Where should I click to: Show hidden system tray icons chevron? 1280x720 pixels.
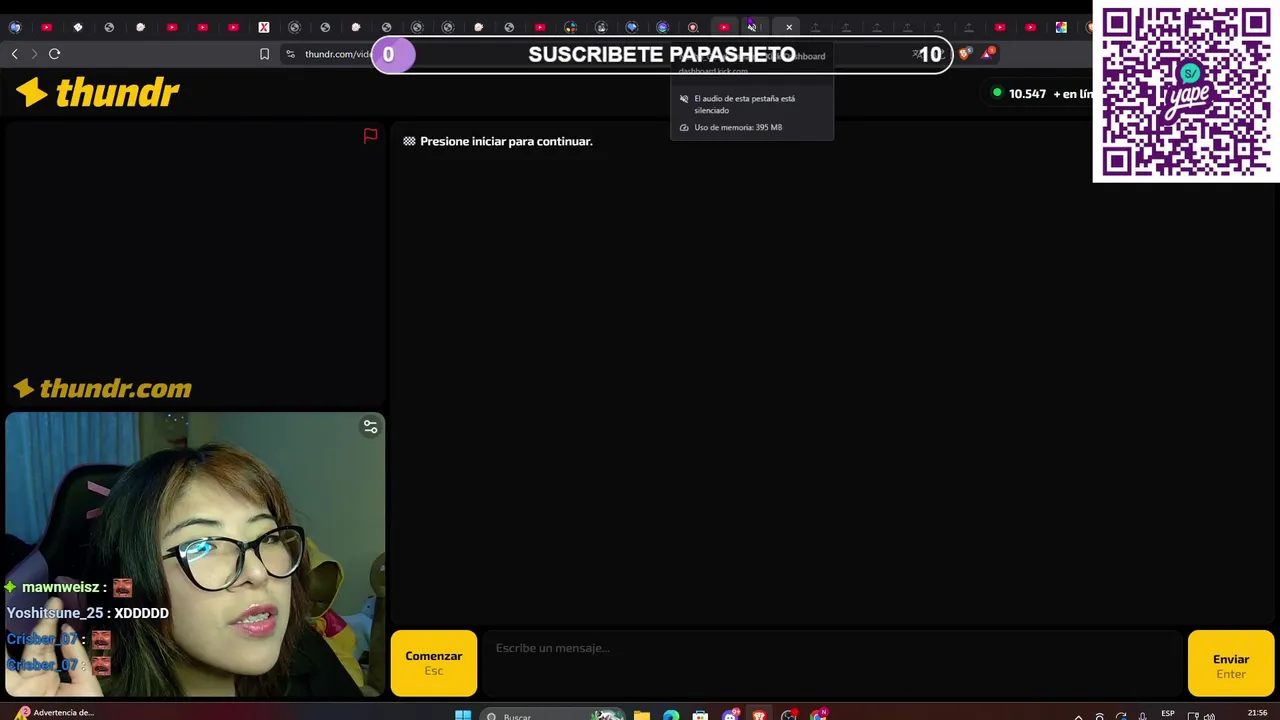pos(1078,716)
